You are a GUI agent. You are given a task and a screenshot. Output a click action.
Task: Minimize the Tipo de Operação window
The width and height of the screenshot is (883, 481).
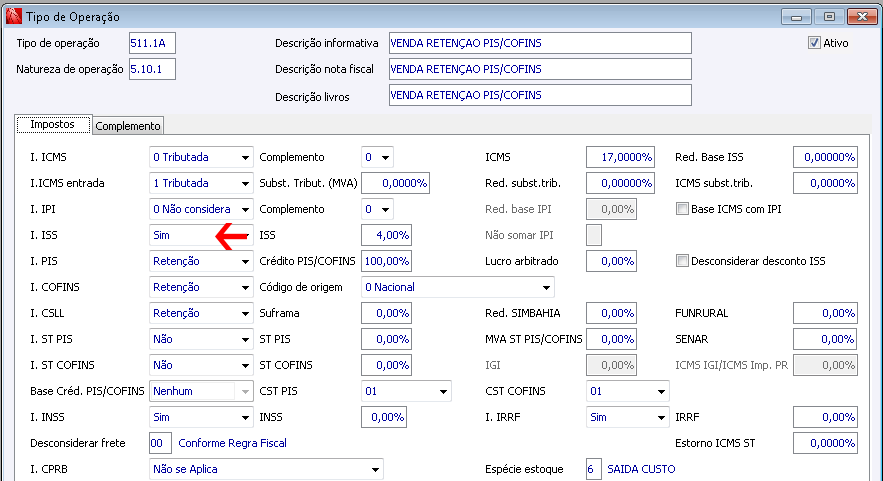[x=796, y=17]
